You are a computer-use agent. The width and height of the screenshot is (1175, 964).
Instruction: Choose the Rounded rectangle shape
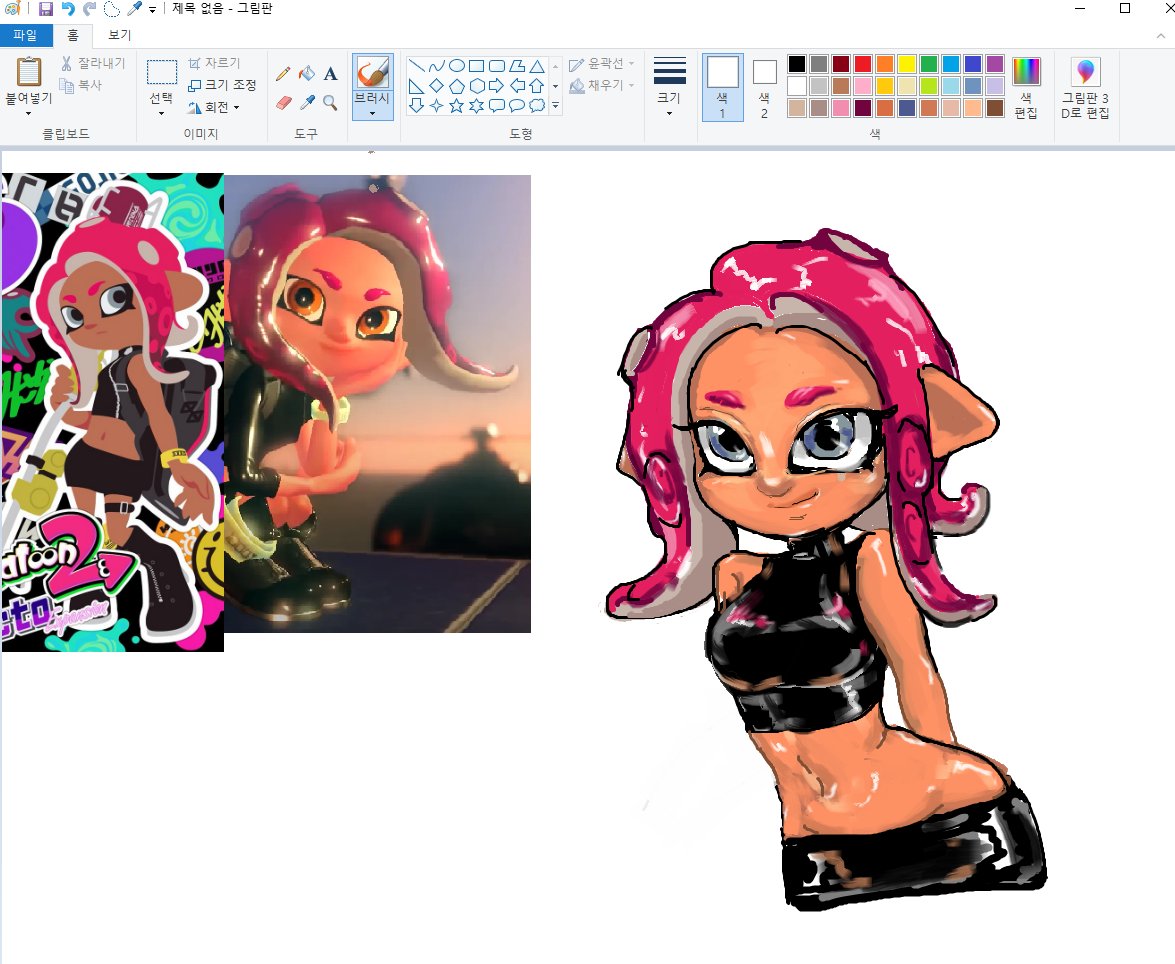click(x=496, y=66)
